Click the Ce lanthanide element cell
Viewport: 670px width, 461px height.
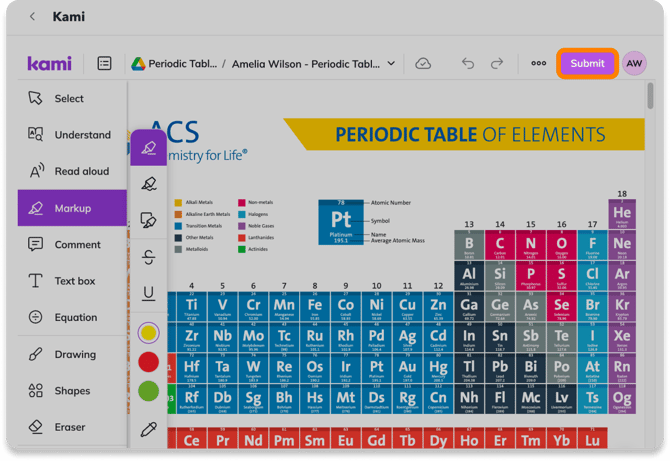coord(192,438)
